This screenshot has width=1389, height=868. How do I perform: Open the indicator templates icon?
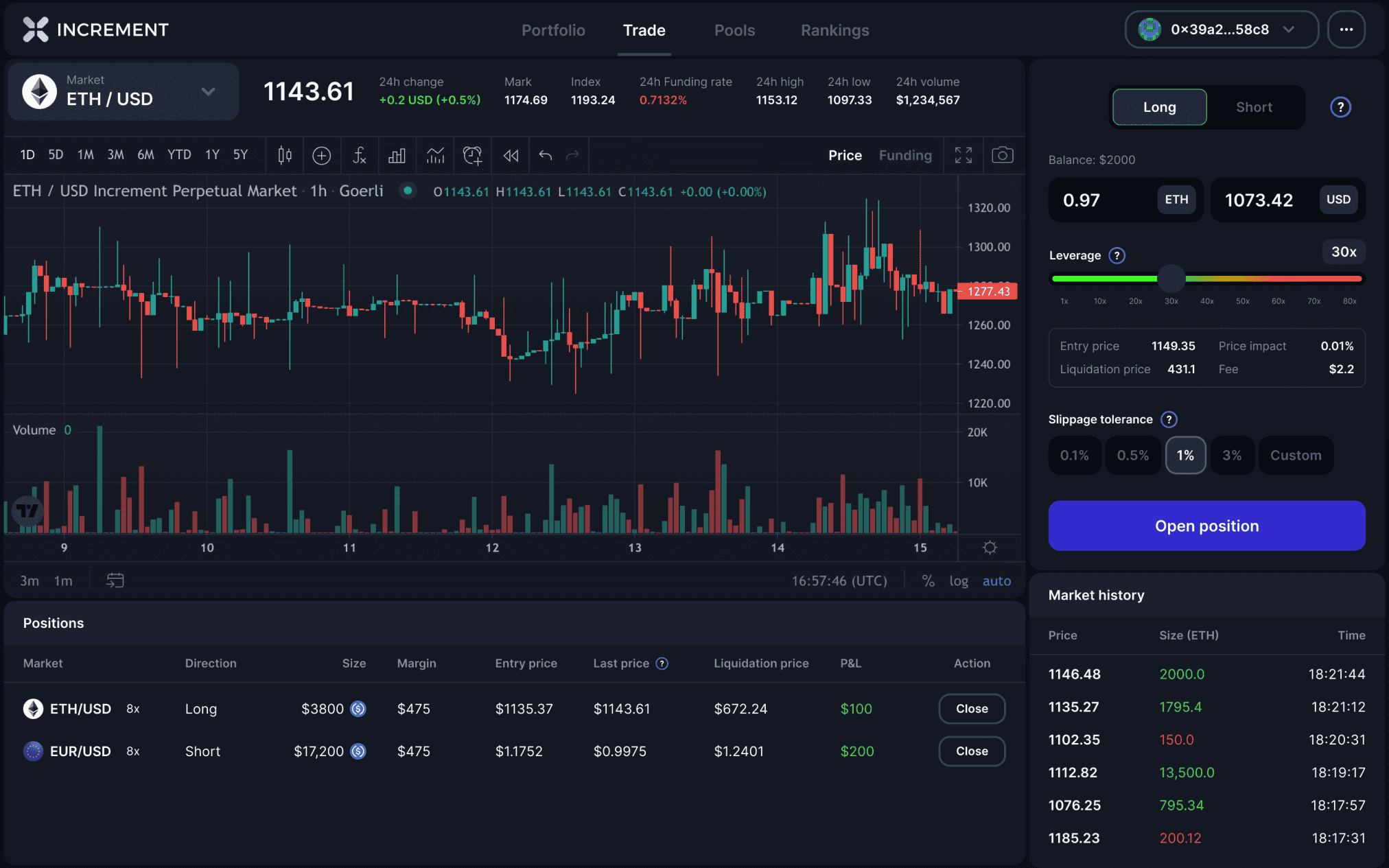pyautogui.click(x=435, y=155)
